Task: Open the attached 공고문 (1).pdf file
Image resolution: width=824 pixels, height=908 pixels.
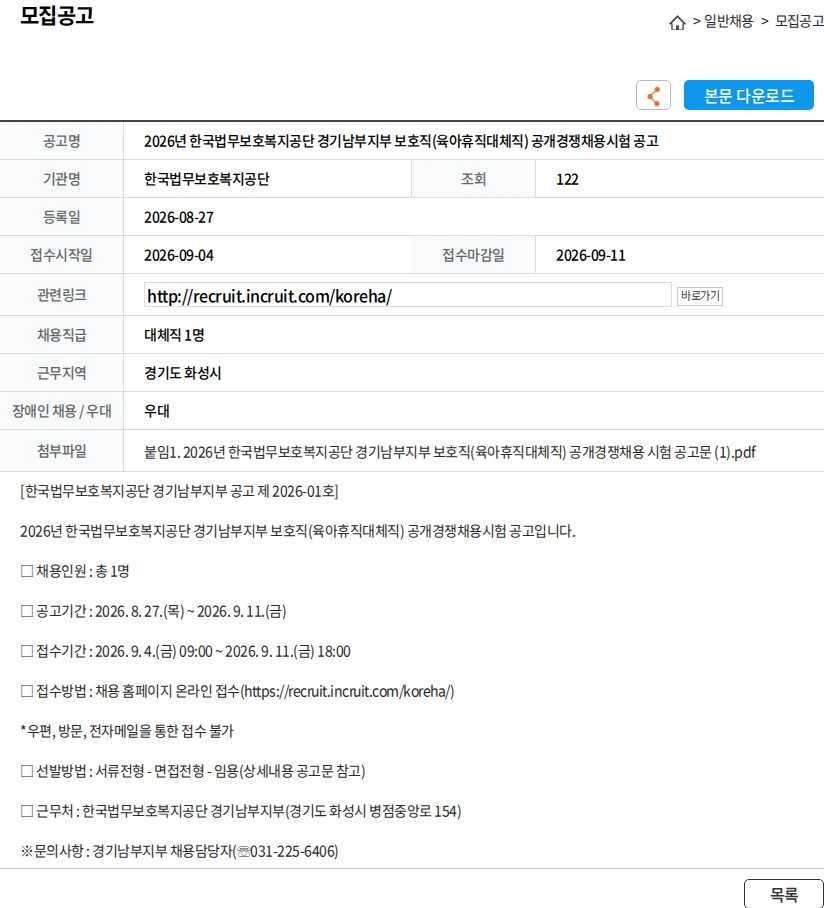Action: (449, 452)
